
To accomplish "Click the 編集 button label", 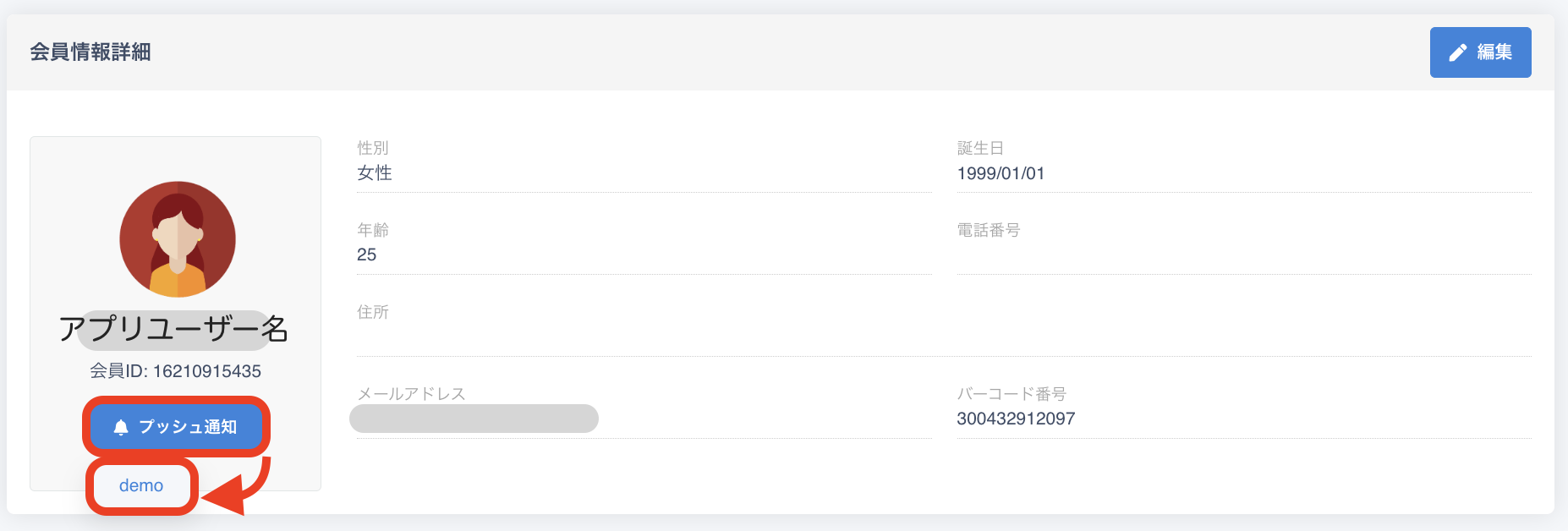I will (1494, 52).
